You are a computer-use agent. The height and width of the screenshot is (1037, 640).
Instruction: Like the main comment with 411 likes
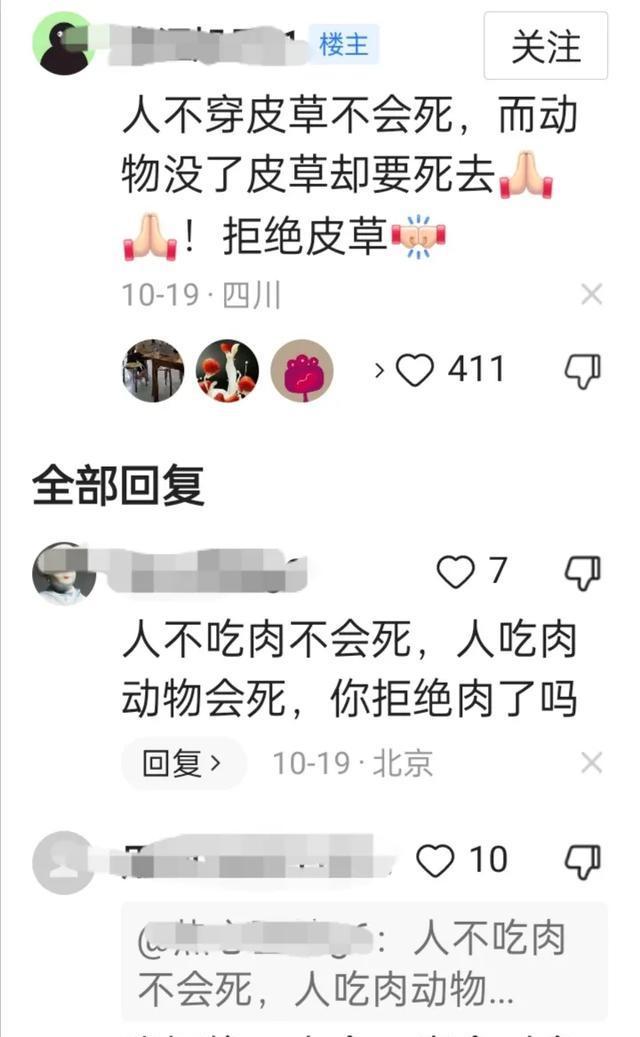coord(415,369)
